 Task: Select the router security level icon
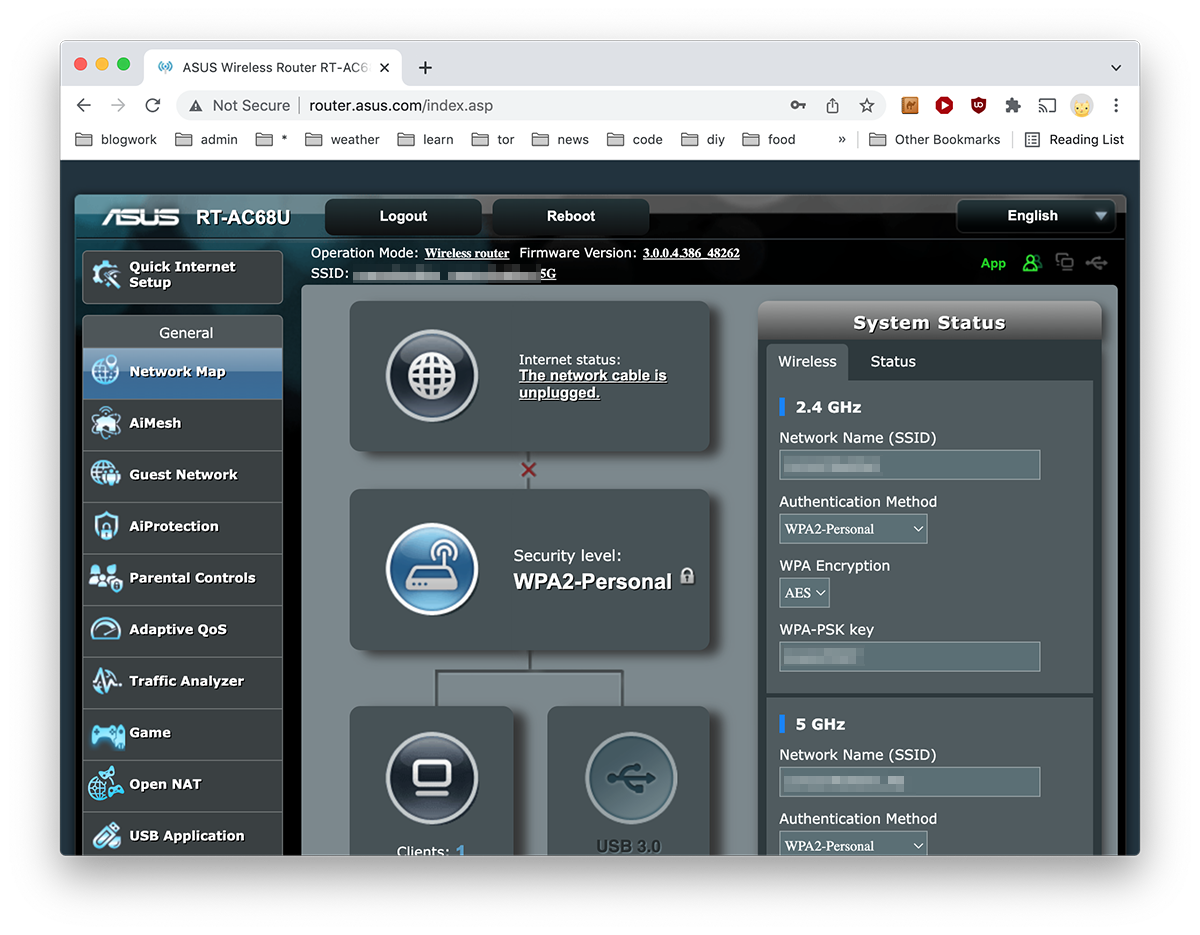432,570
